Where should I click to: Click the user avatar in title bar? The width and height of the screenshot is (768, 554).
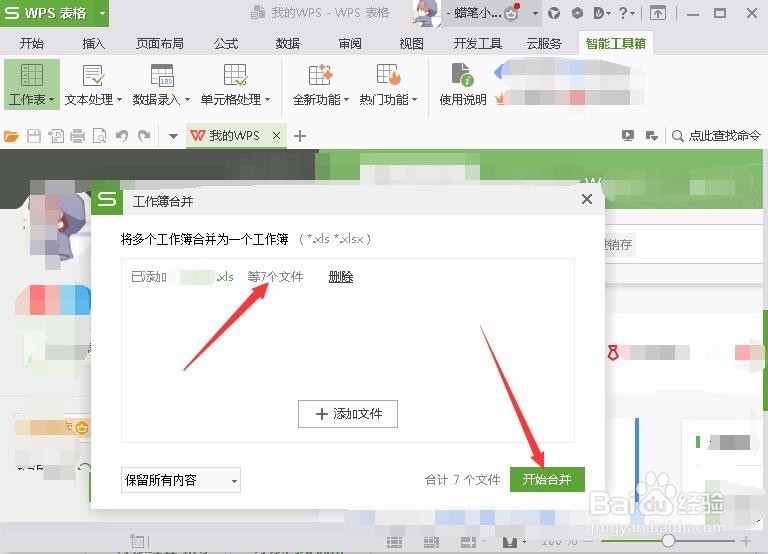coord(426,13)
